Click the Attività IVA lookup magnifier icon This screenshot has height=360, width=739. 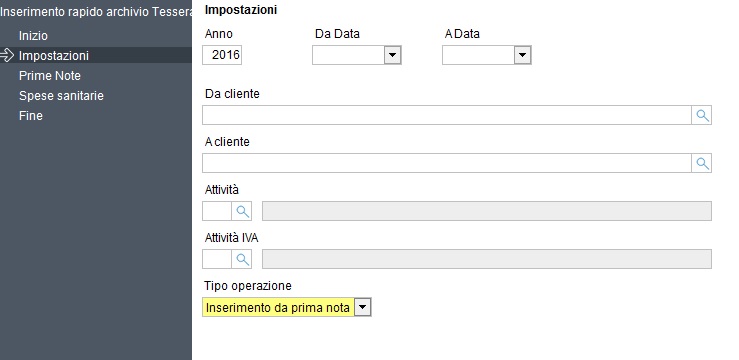pos(242,259)
